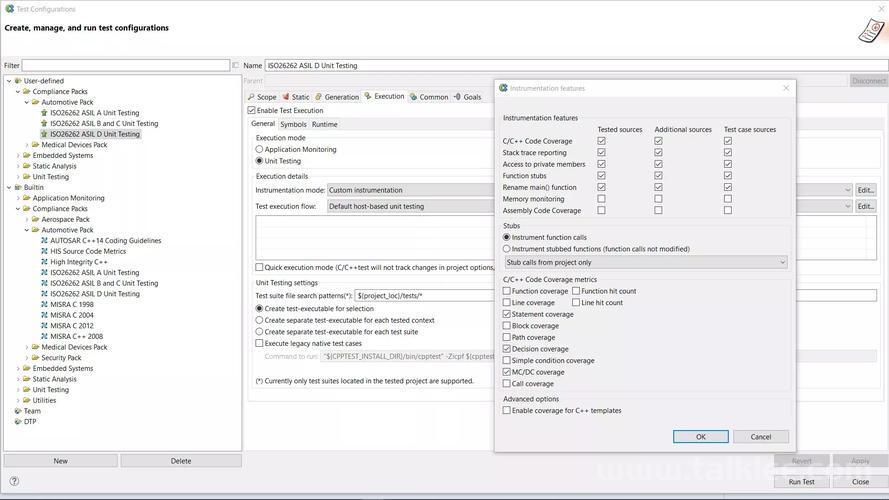Click the user-defined ISO26262 ASIL B and C icon
Screen dimensions: 889x500
pyautogui.click(x=44, y=124)
